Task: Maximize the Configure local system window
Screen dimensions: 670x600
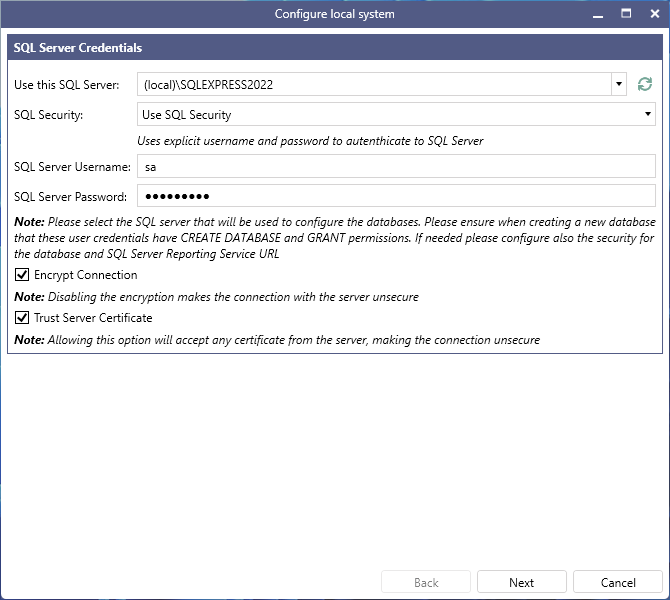Action: 626,14
